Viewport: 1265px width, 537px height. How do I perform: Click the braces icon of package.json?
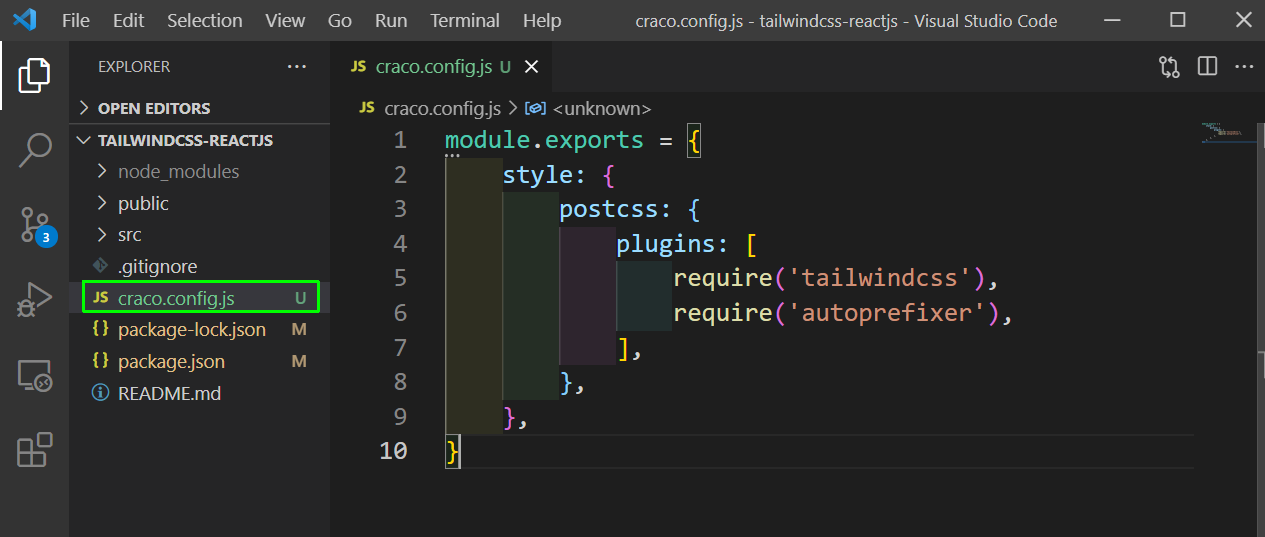tap(100, 361)
